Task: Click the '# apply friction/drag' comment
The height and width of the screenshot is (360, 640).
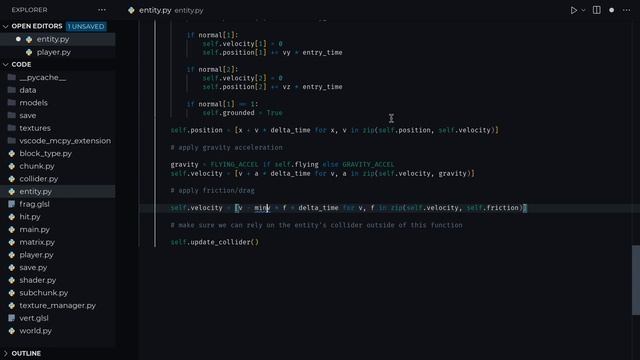Action: click(212, 191)
